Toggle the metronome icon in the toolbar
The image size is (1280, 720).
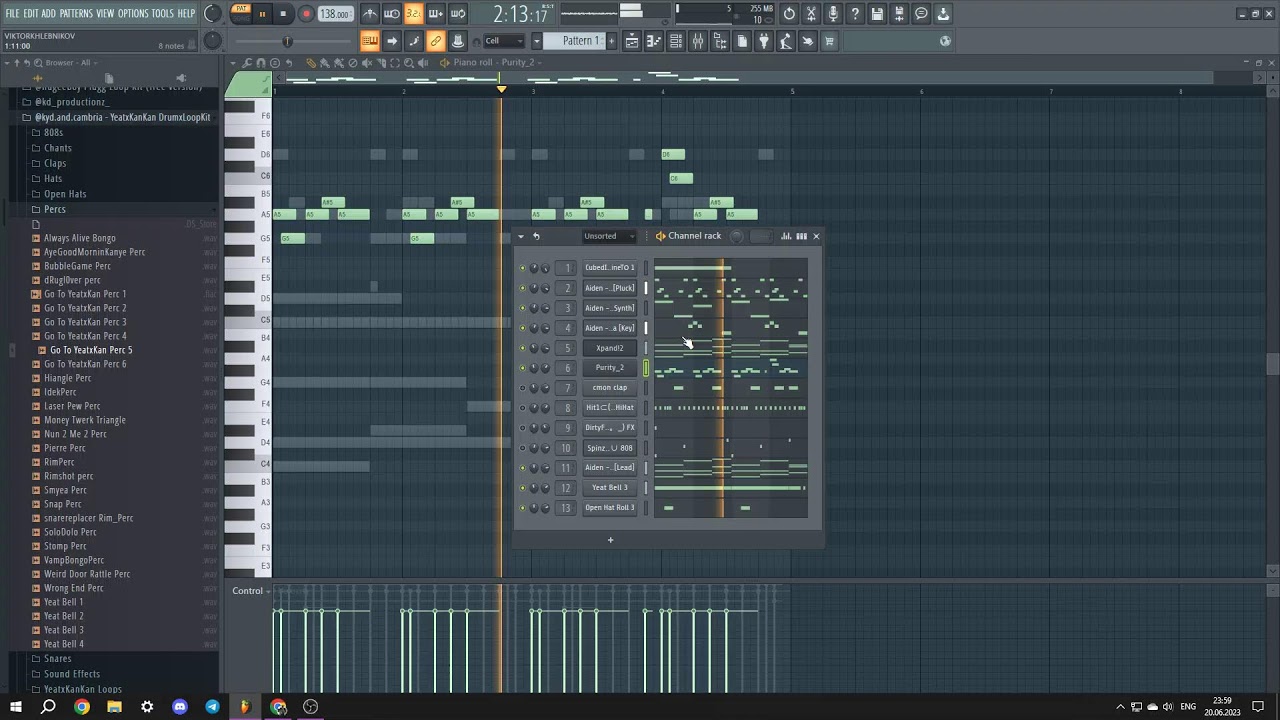click(x=370, y=14)
